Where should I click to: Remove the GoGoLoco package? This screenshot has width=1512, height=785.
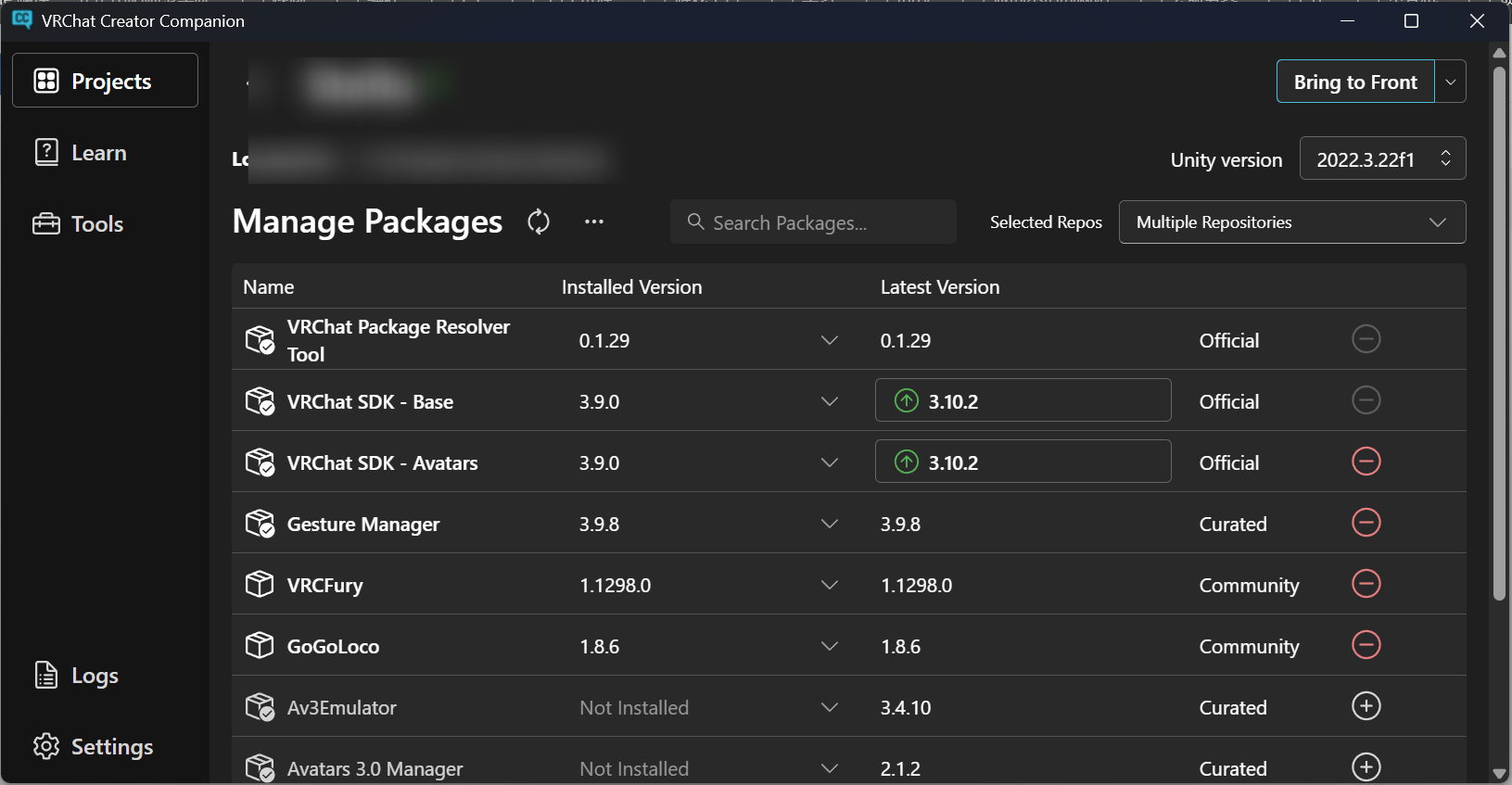[1366, 645]
